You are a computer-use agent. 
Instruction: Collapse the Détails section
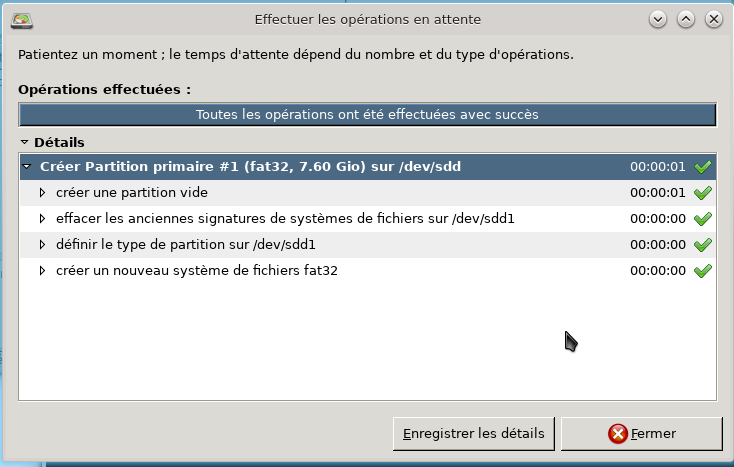25,143
